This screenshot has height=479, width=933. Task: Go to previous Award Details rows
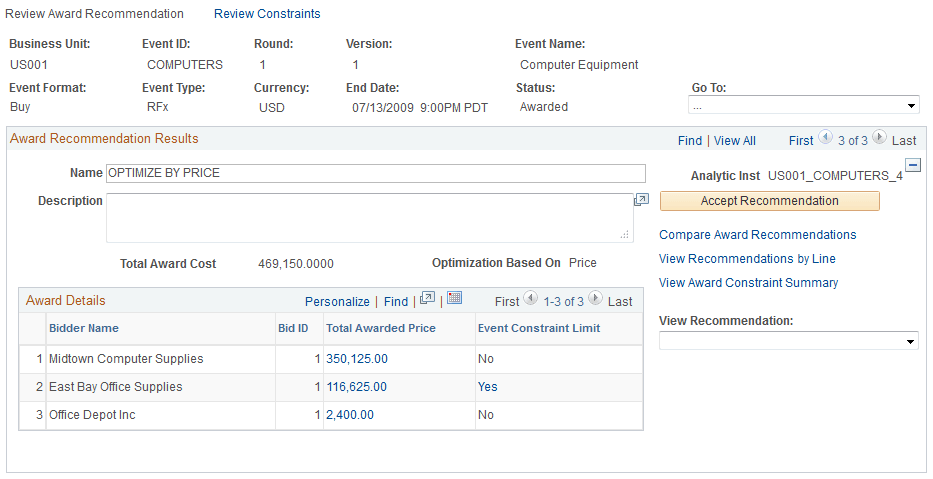click(x=532, y=299)
